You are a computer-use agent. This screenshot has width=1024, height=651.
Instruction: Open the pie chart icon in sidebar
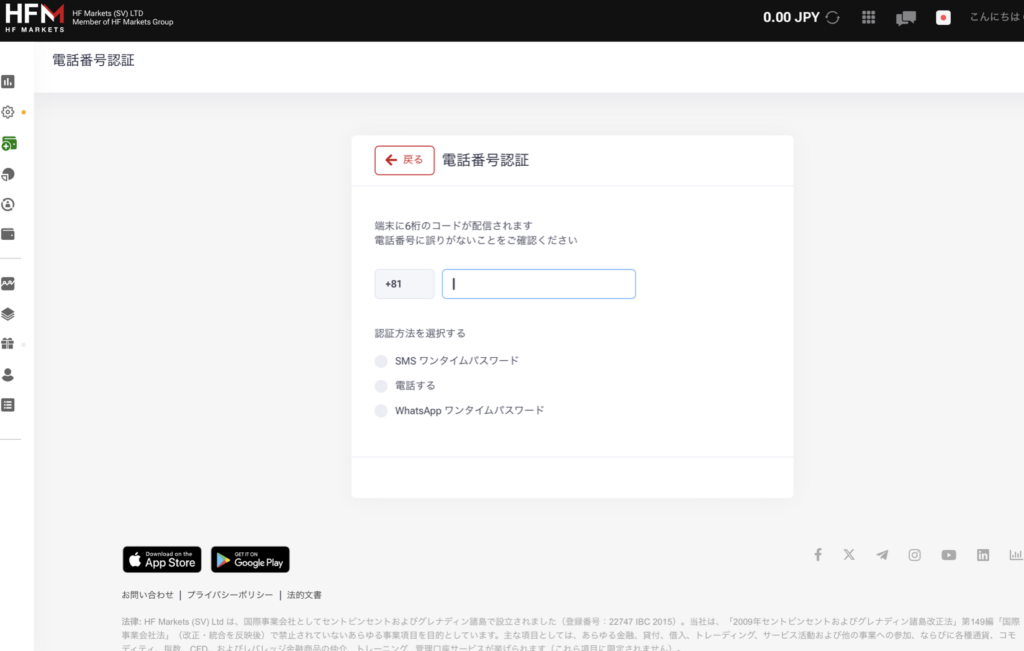[8, 174]
